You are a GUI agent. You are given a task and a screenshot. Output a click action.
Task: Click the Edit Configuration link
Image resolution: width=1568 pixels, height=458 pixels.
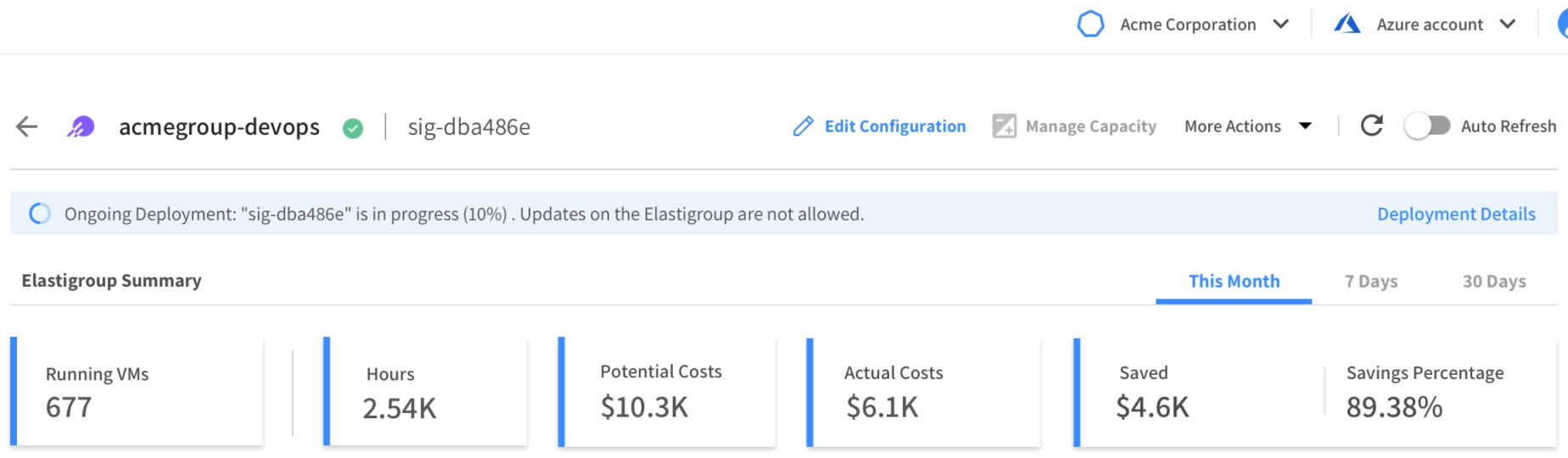point(895,126)
